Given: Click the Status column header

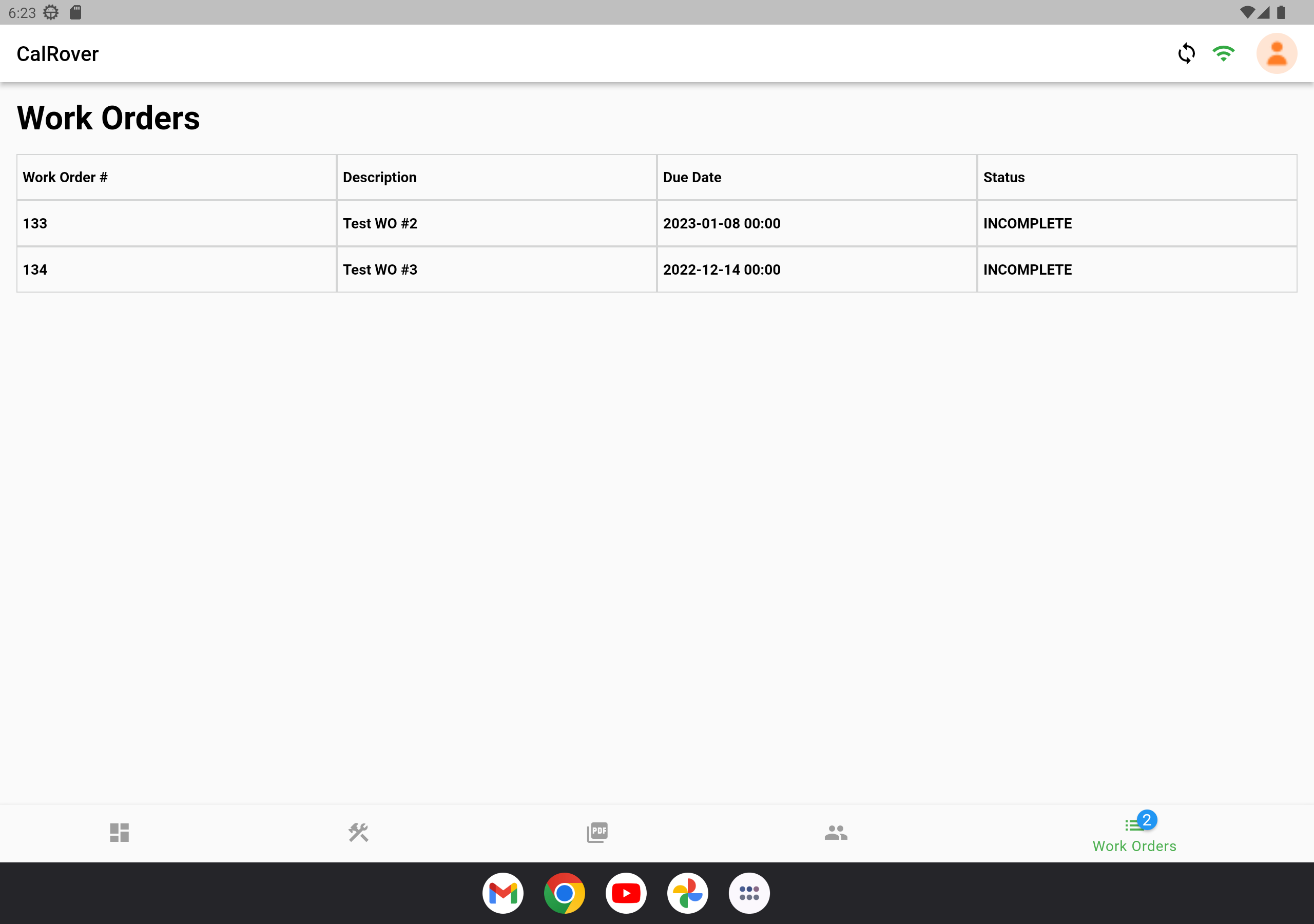Looking at the screenshot, I should pyautogui.click(x=1004, y=178).
